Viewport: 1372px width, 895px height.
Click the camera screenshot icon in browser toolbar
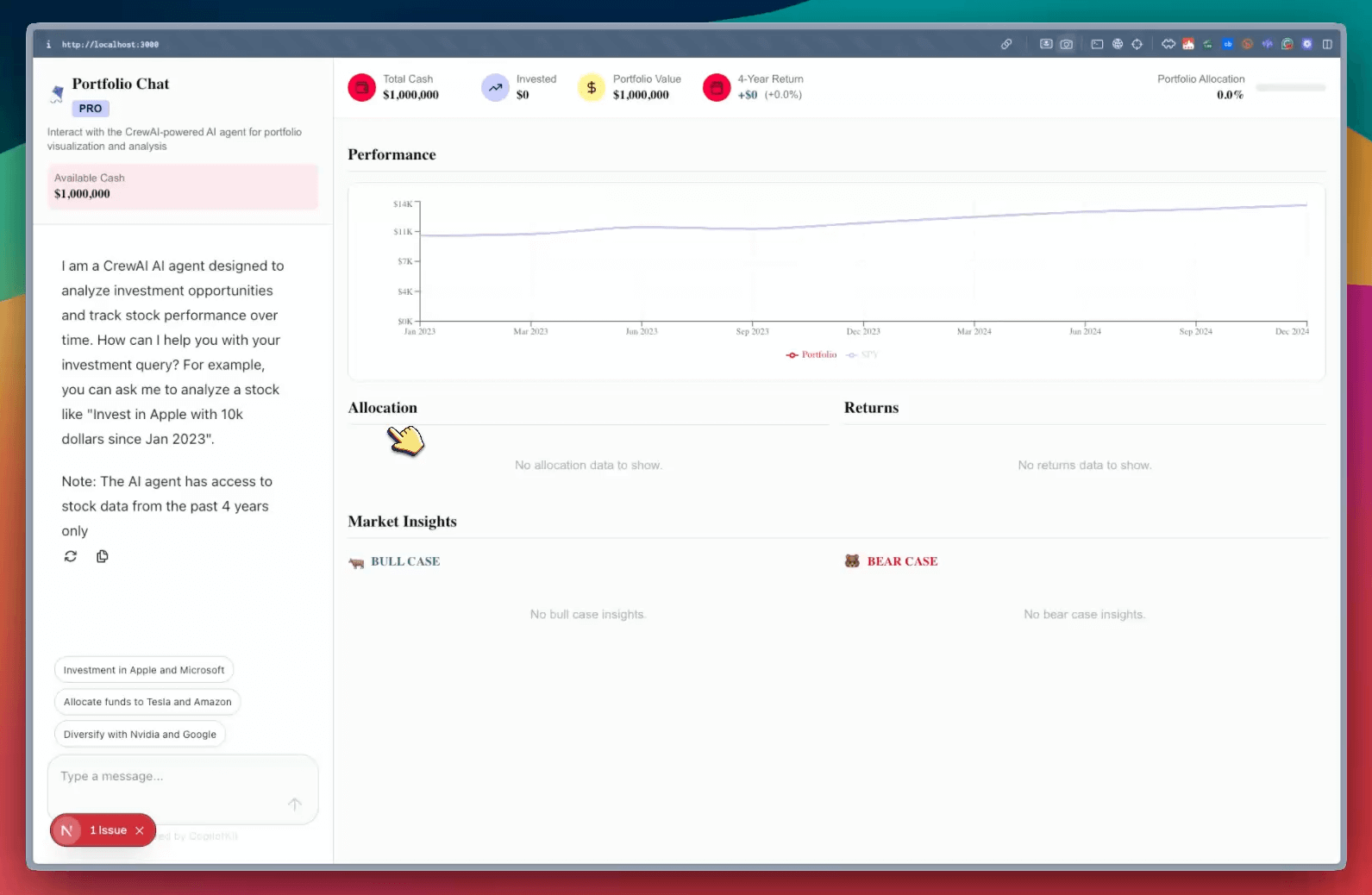click(1067, 44)
